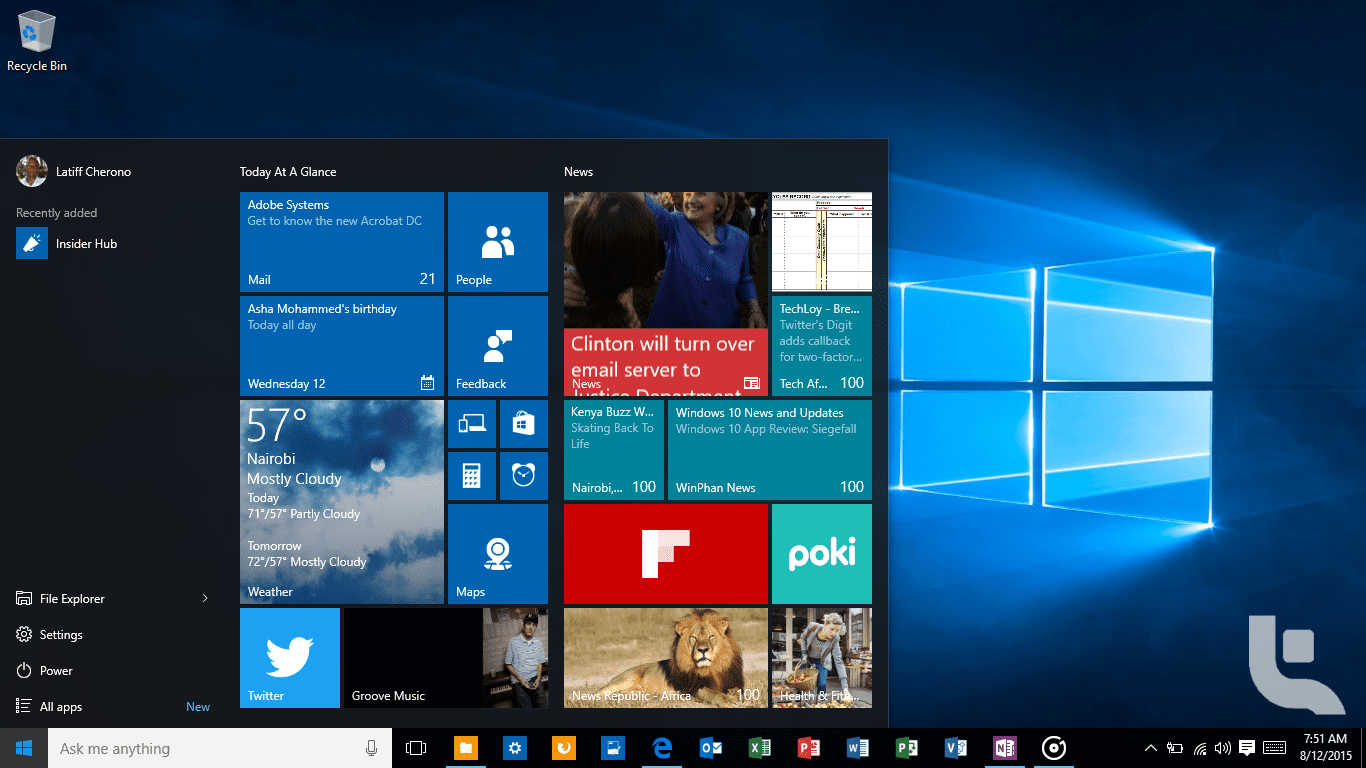The width and height of the screenshot is (1366, 768).
Task: Open the Alarms & Clock tile
Action: pyautogui.click(x=524, y=476)
